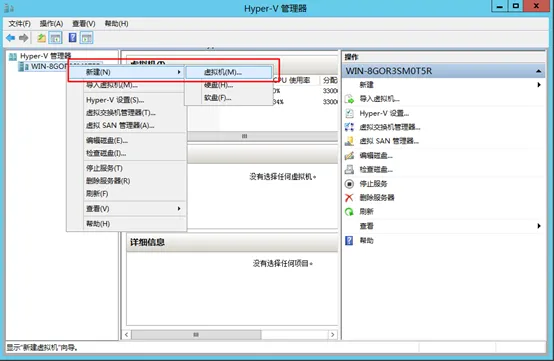Image resolution: width=554 pixels, height=361 pixels.
Task: Click the 没有选择任何虚拟机 text
Action: click(x=283, y=177)
